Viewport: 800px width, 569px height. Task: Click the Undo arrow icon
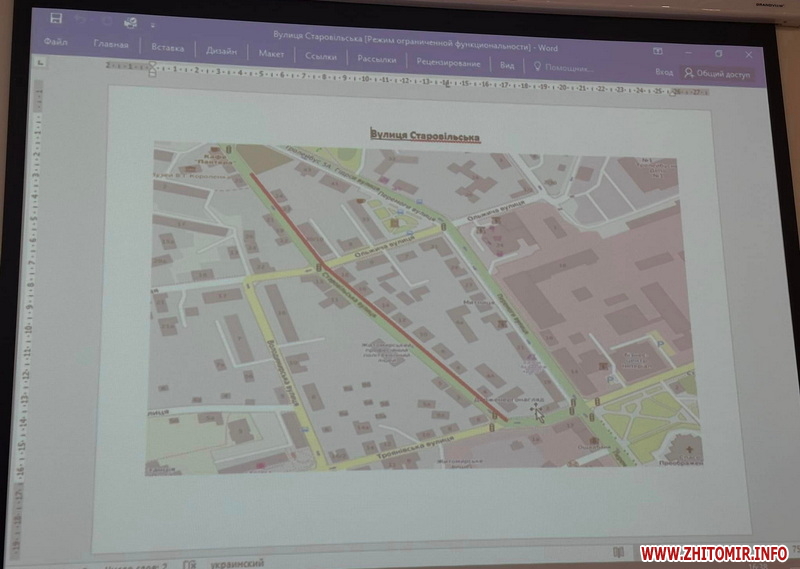(x=82, y=19)
